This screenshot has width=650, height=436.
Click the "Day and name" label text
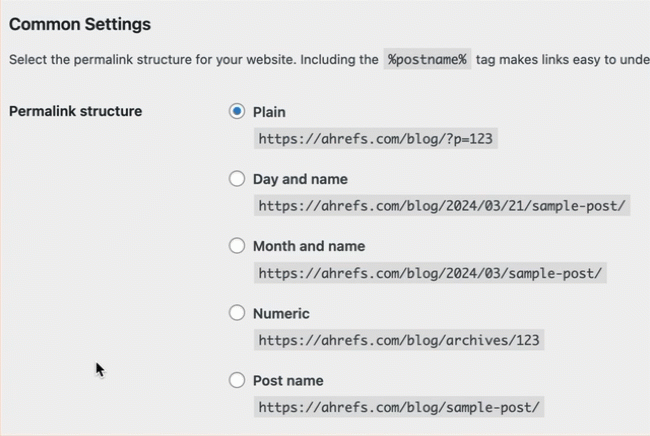pos(300,179)
